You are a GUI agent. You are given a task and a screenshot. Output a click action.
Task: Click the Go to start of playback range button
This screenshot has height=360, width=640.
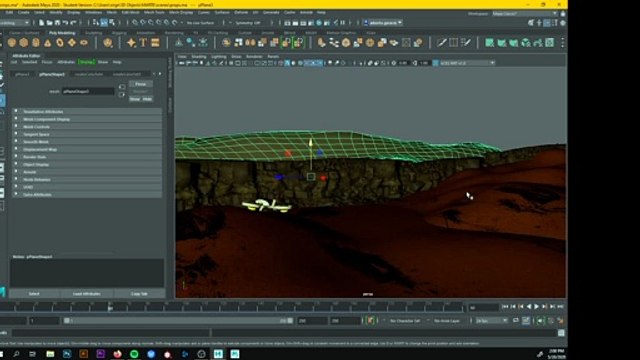tap(505, 307)
